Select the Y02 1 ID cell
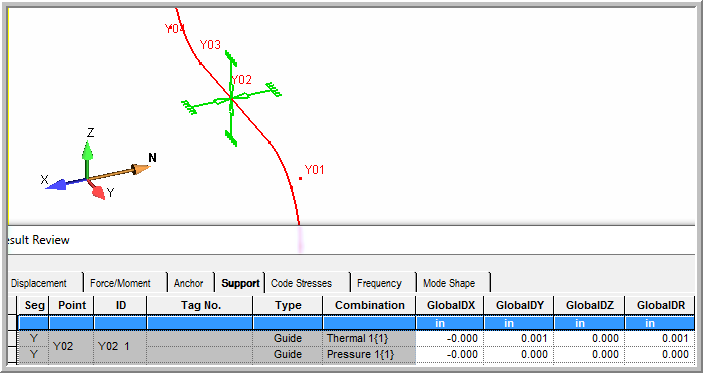This screenshot has height=373, width=703. [x=121, y=346]
